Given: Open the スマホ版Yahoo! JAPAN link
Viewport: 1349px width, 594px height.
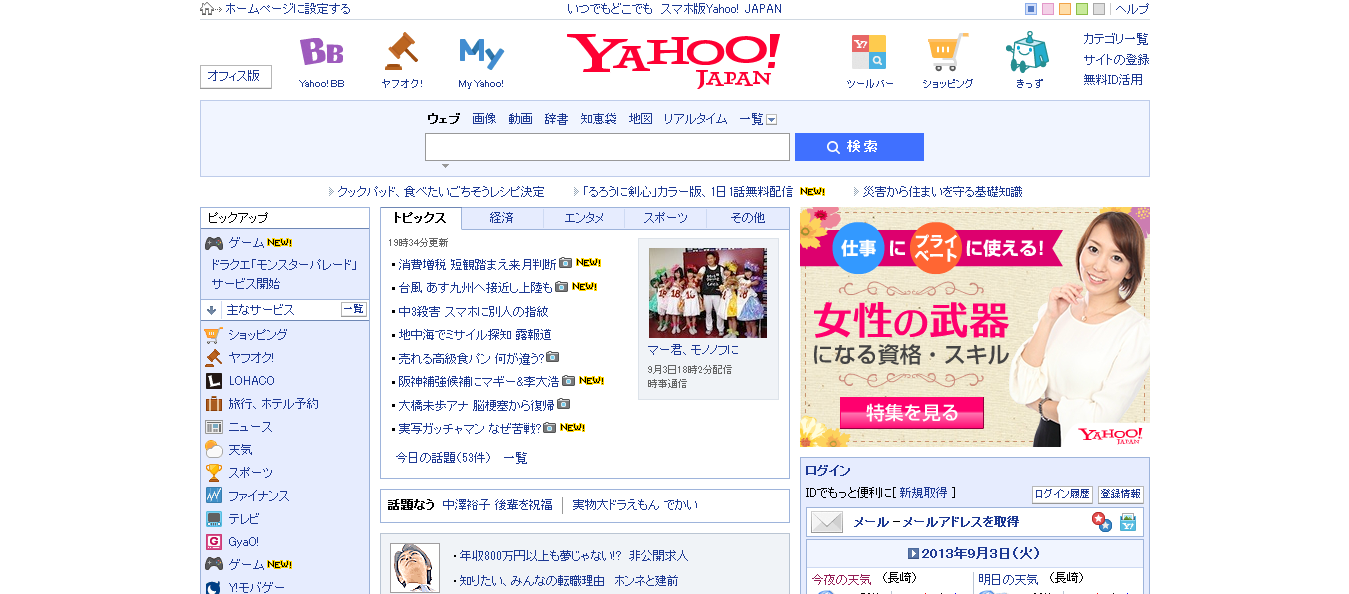Looking at the screenshot, I should (721, 9).
